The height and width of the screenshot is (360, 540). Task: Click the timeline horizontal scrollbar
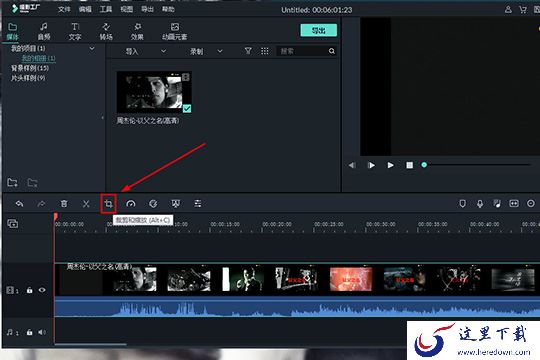pyautogui.click(x=90, y=344)
